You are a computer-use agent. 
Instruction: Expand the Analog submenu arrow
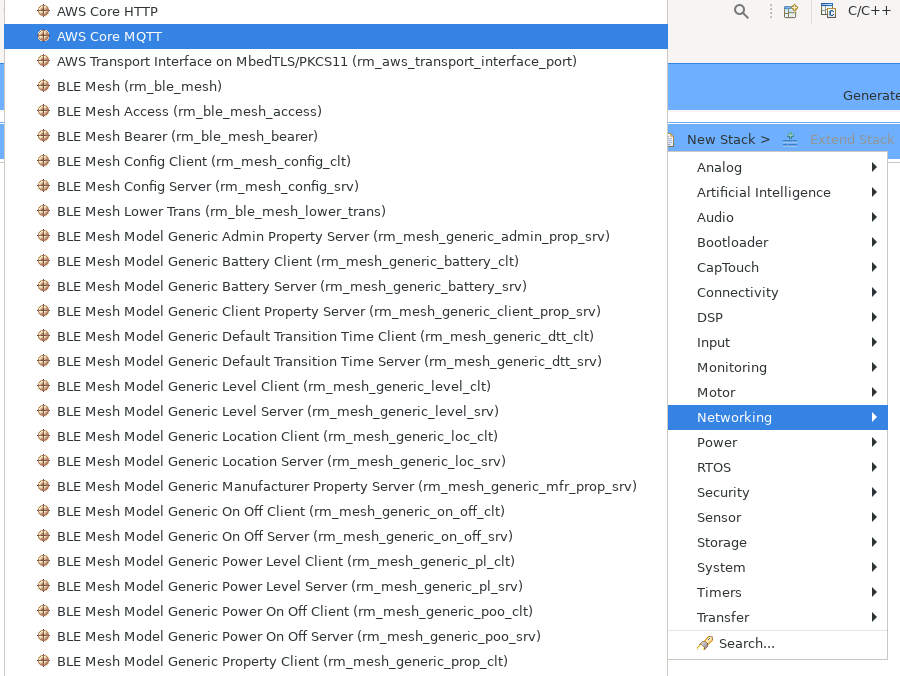click(x=874, y=167)
